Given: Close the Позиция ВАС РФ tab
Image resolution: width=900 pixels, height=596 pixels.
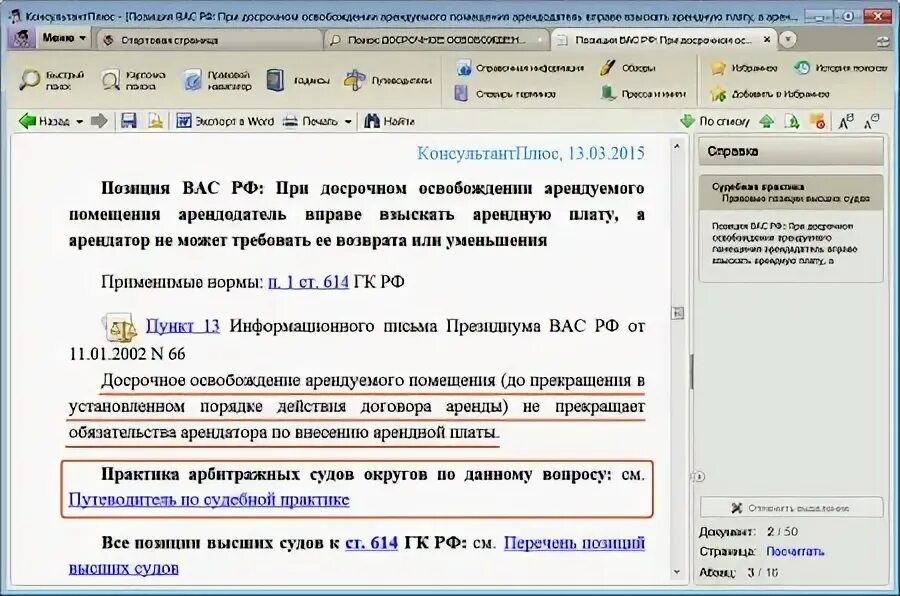Looking at the screenshot, I should click(767, 40).
